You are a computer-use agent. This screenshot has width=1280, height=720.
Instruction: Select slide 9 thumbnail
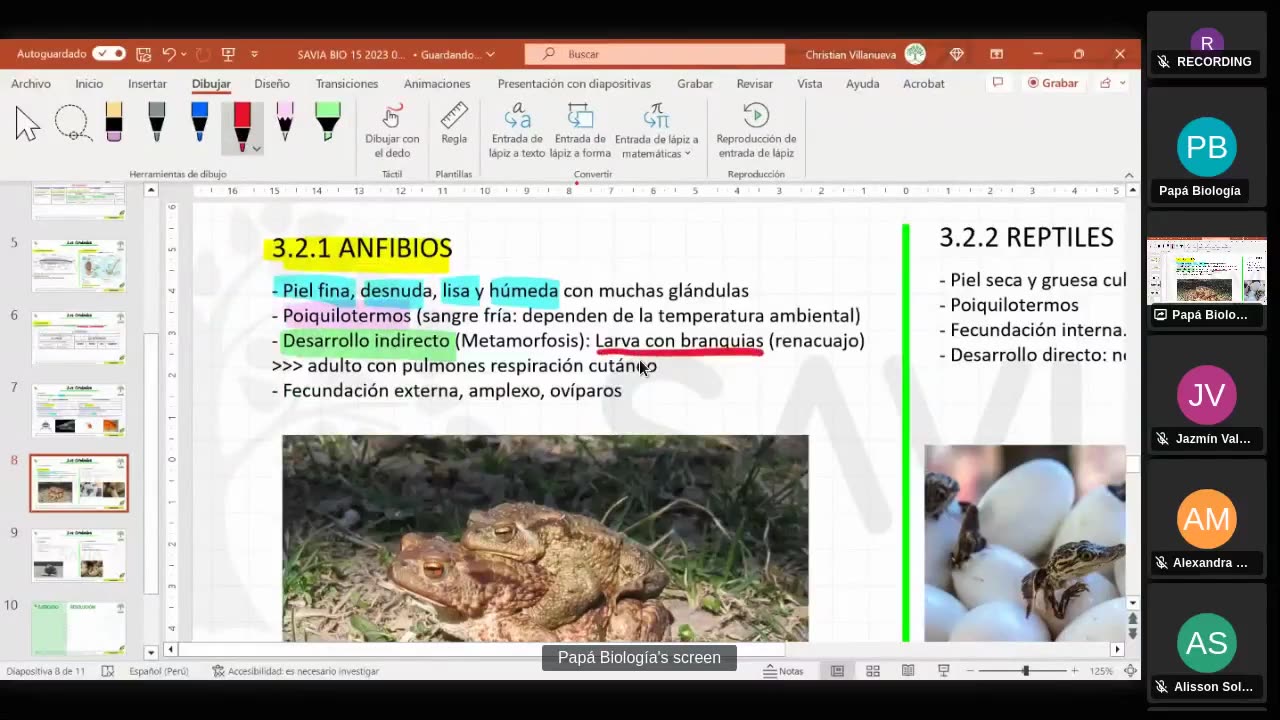pyautogui.click(x=79, y=555)
